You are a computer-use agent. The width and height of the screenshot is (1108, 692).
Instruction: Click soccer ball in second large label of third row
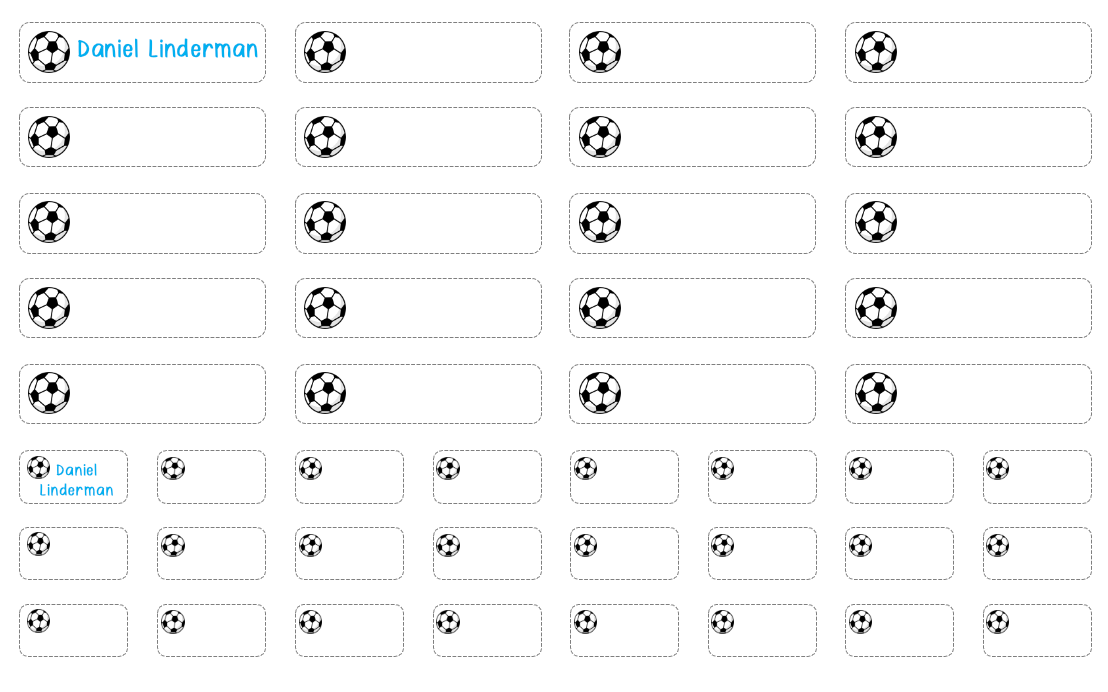(325, 222)
